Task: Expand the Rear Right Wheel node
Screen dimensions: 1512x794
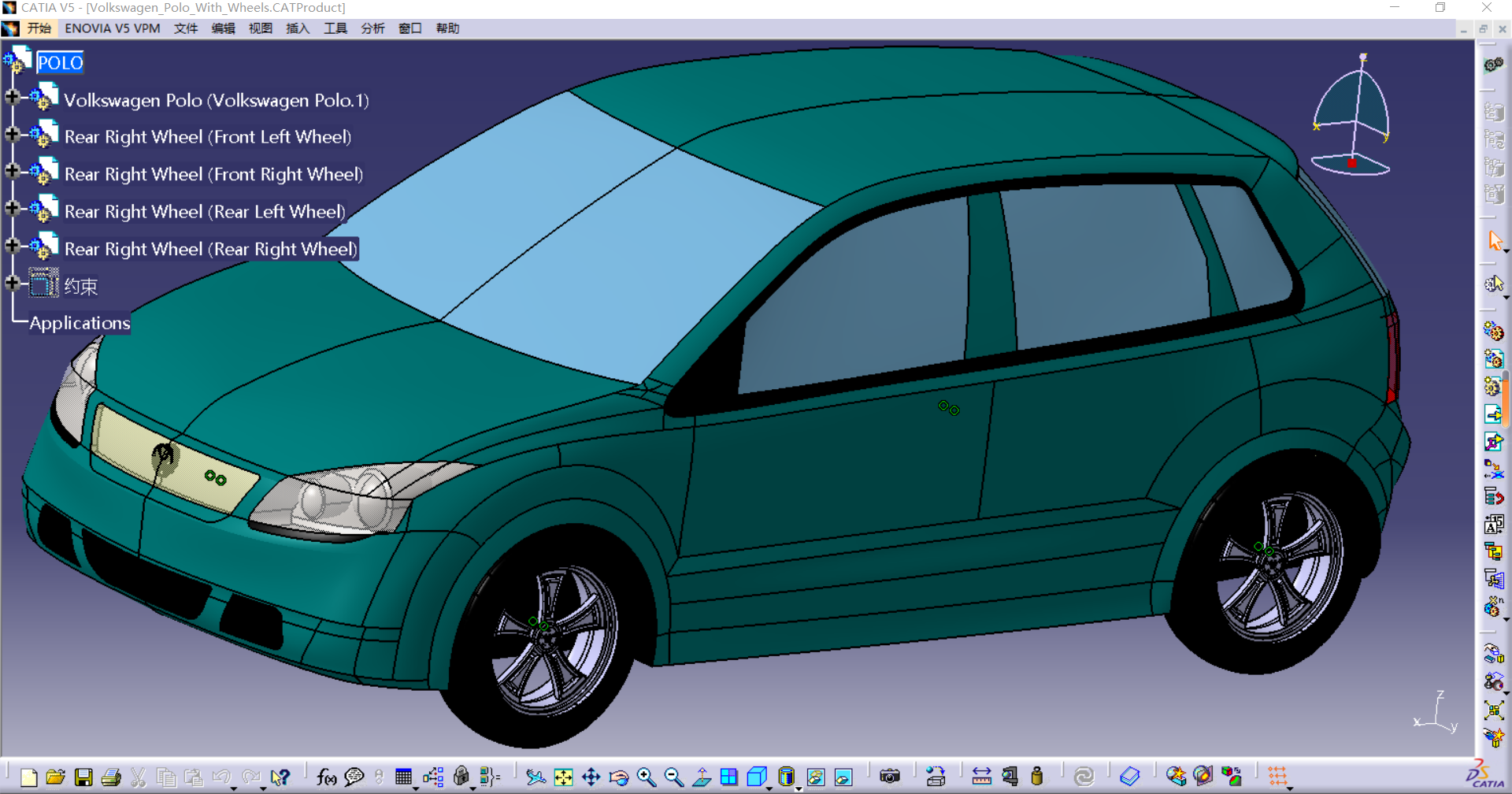Action: point(13,246)
